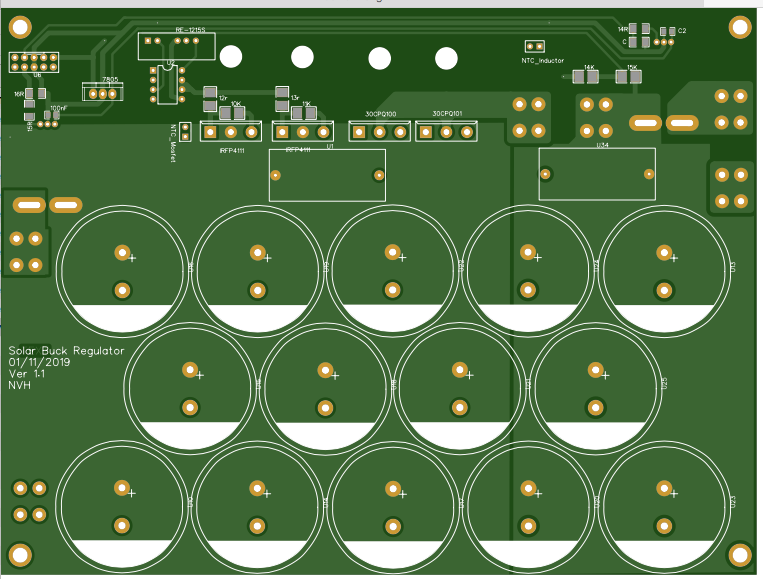
Task: Click the 'Solar Buck Regulator' silkscreen text
Action: [66, 351]
